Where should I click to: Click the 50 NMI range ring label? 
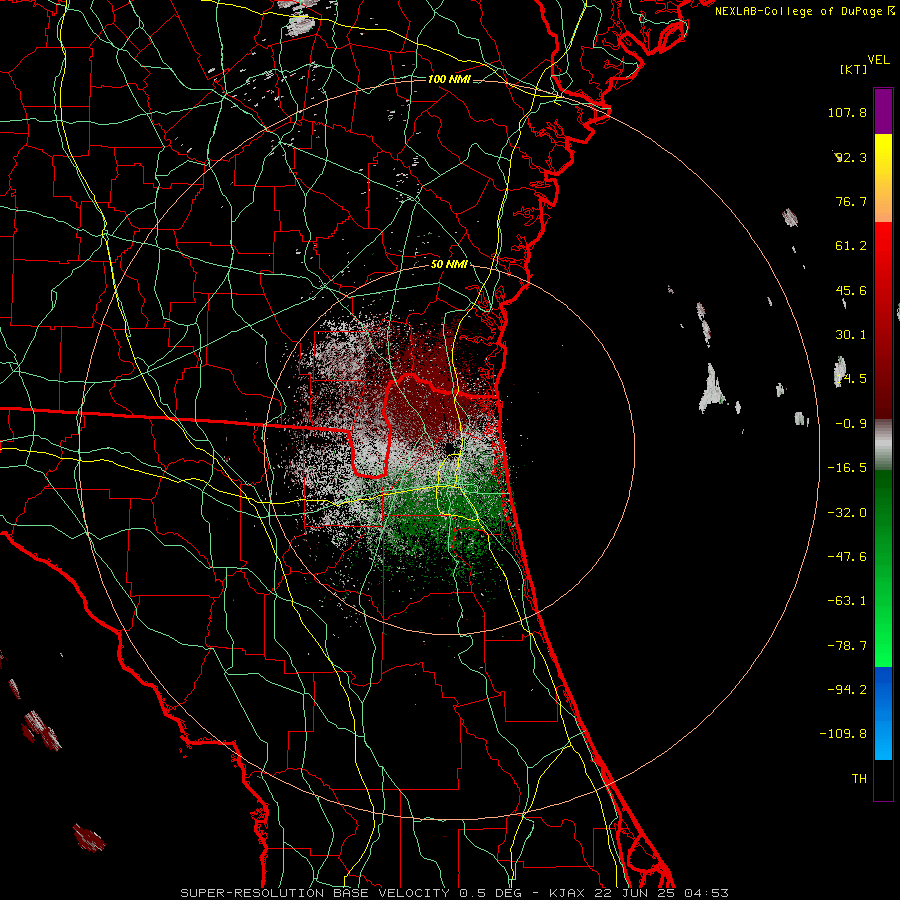(x=449, y=265)
